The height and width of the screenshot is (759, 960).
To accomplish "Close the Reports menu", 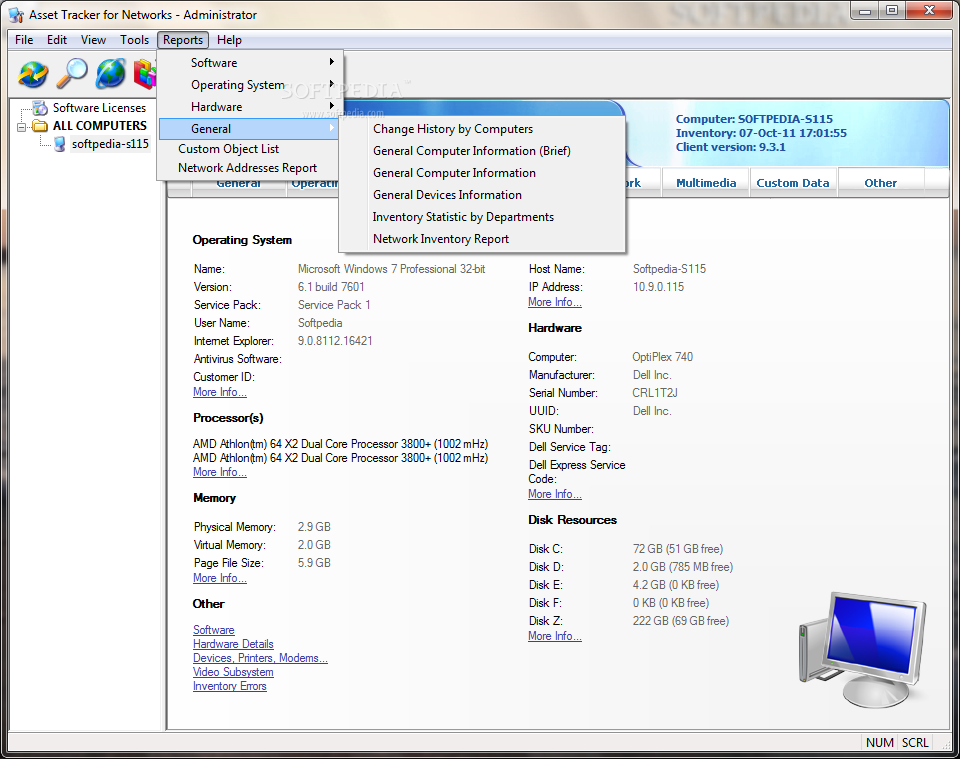I will 182,40.
